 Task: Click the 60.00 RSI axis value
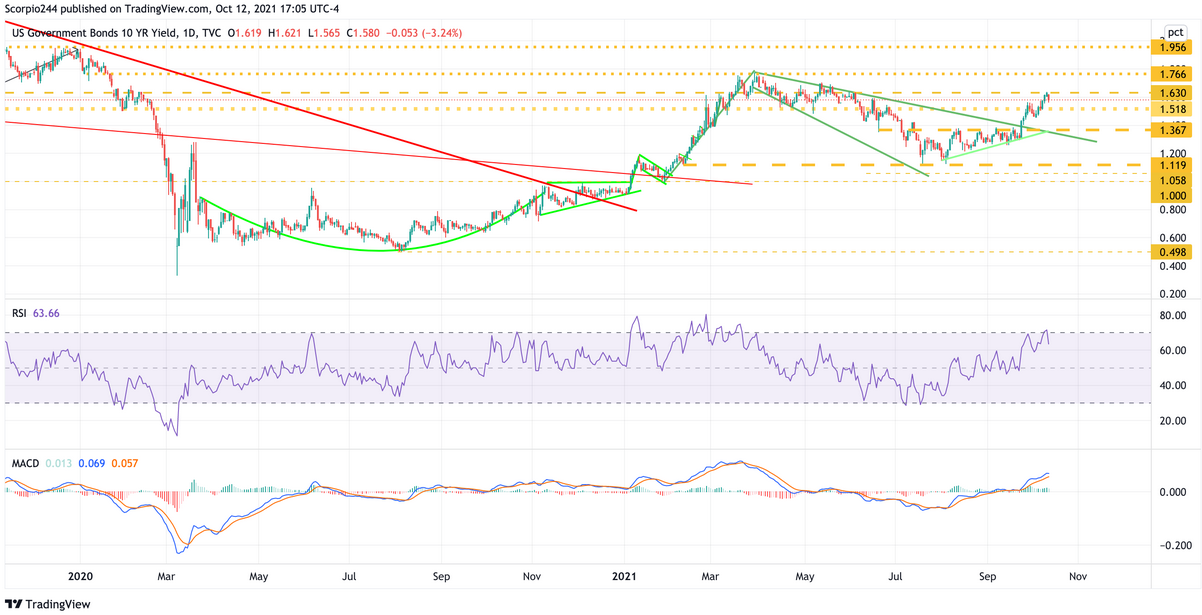click(x=1173, y=351)
